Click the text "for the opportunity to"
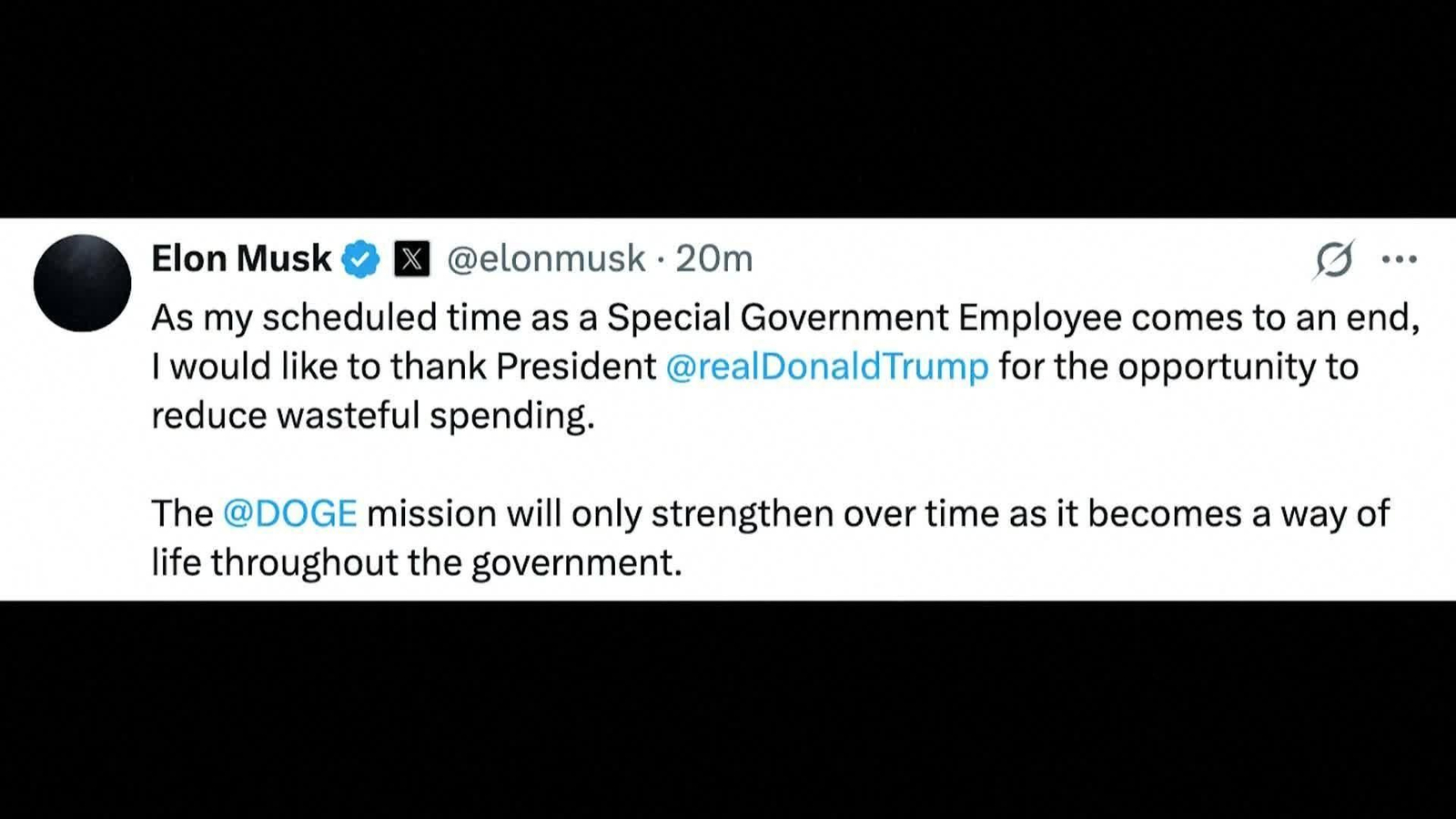The width and height of the screenshot is (1456, 819). [1178, 367]
